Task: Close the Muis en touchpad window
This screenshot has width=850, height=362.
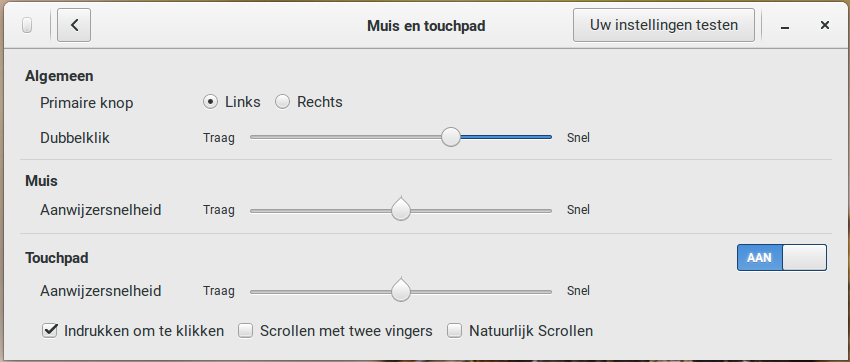Action: pos(825,25)
